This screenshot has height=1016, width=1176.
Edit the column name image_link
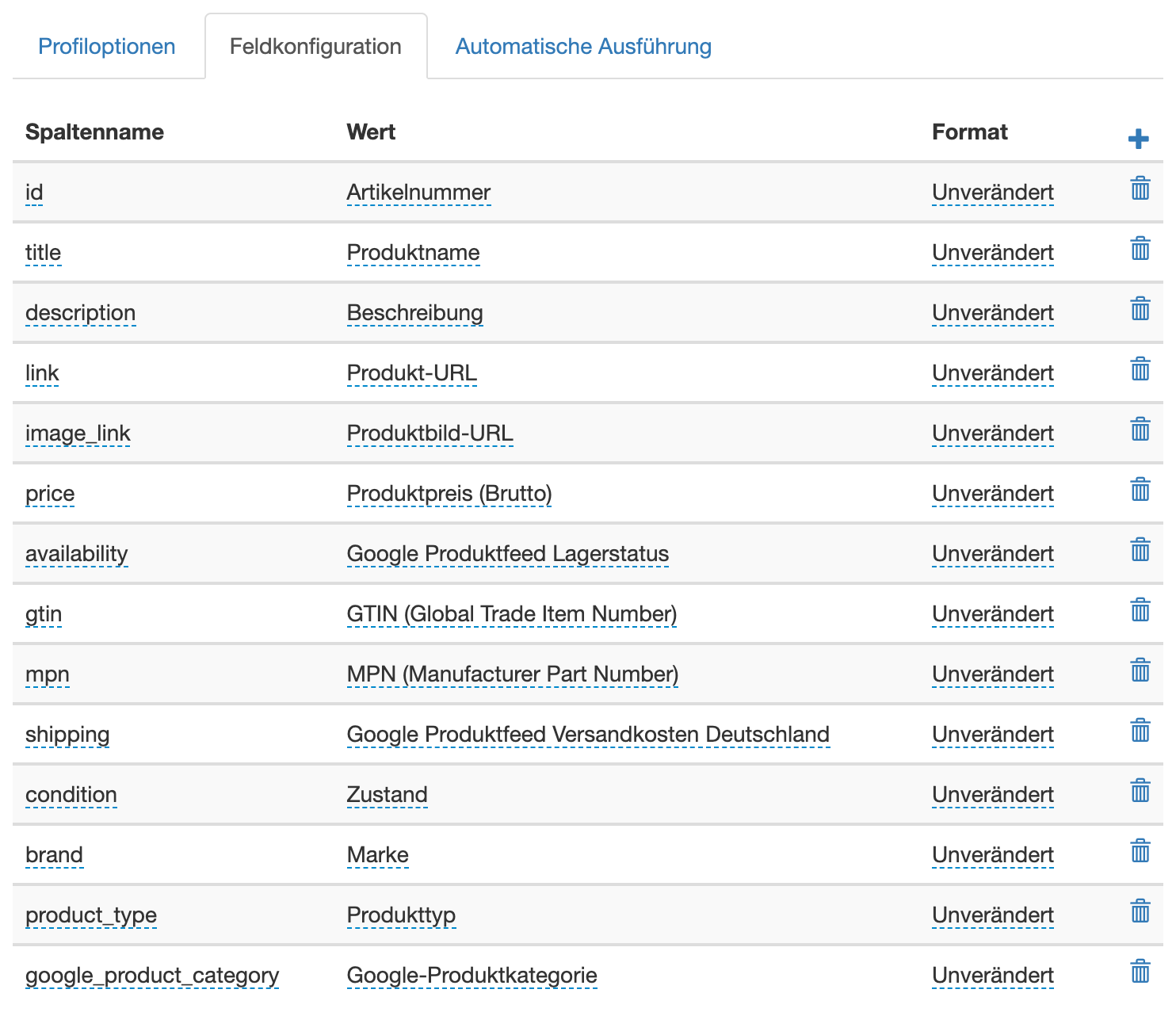tap(78, 434)
